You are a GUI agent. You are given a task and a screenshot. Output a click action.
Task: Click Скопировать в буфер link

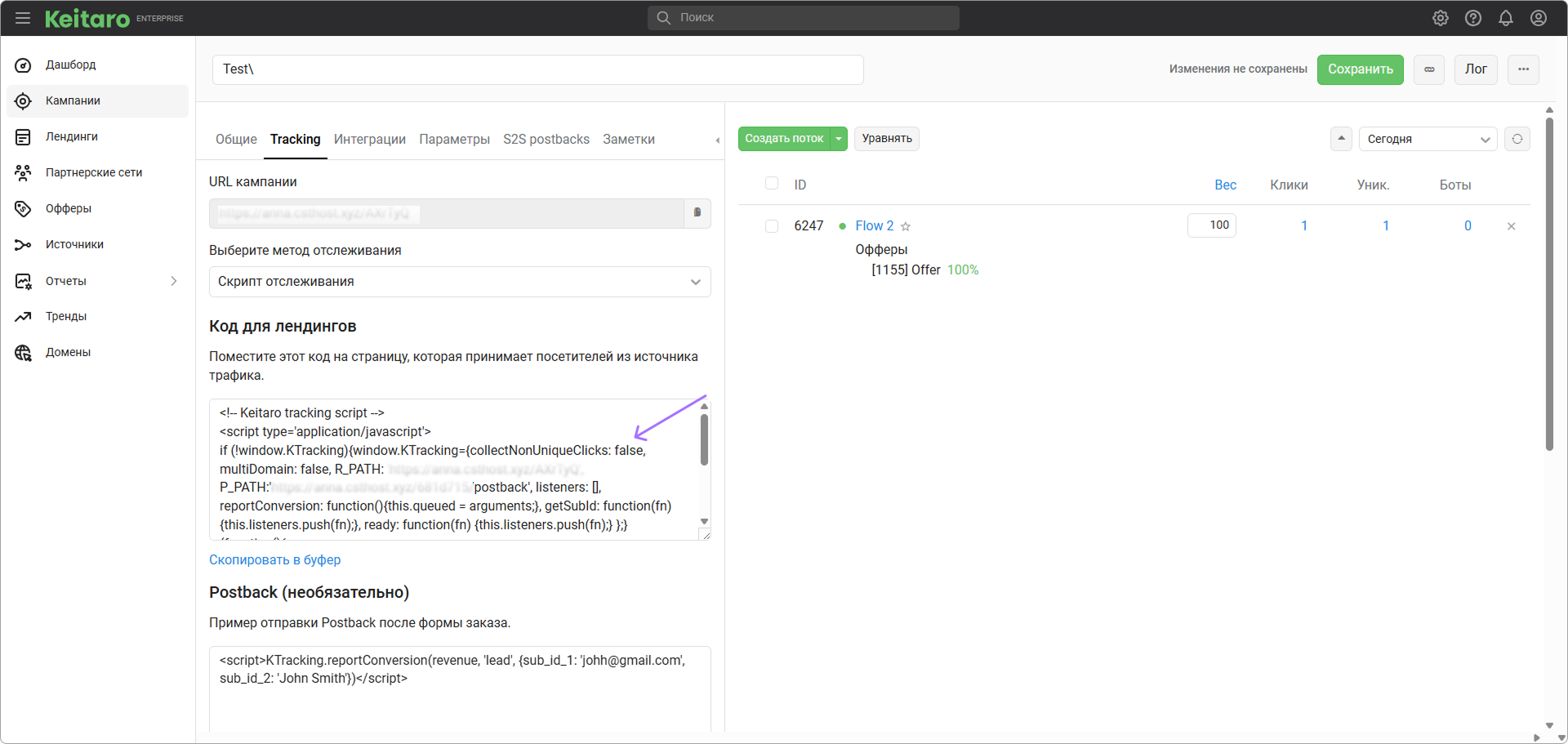(x=274, y=559)
